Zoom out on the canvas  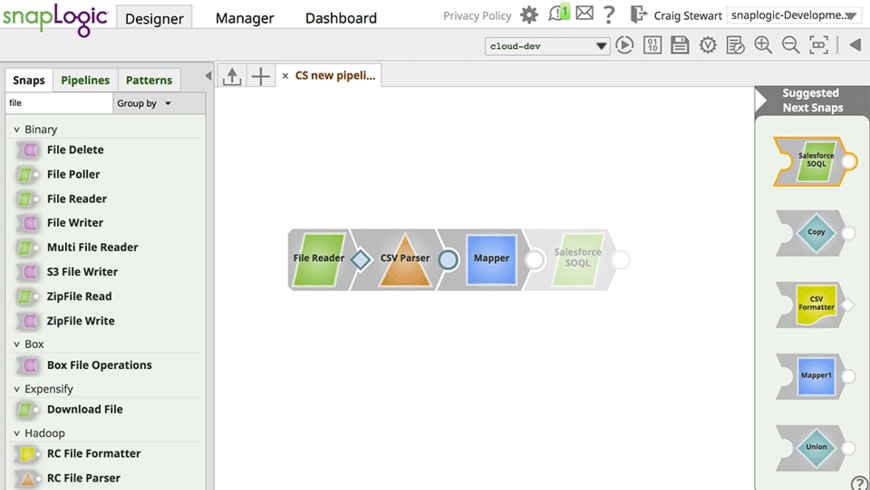pos(791,45)
